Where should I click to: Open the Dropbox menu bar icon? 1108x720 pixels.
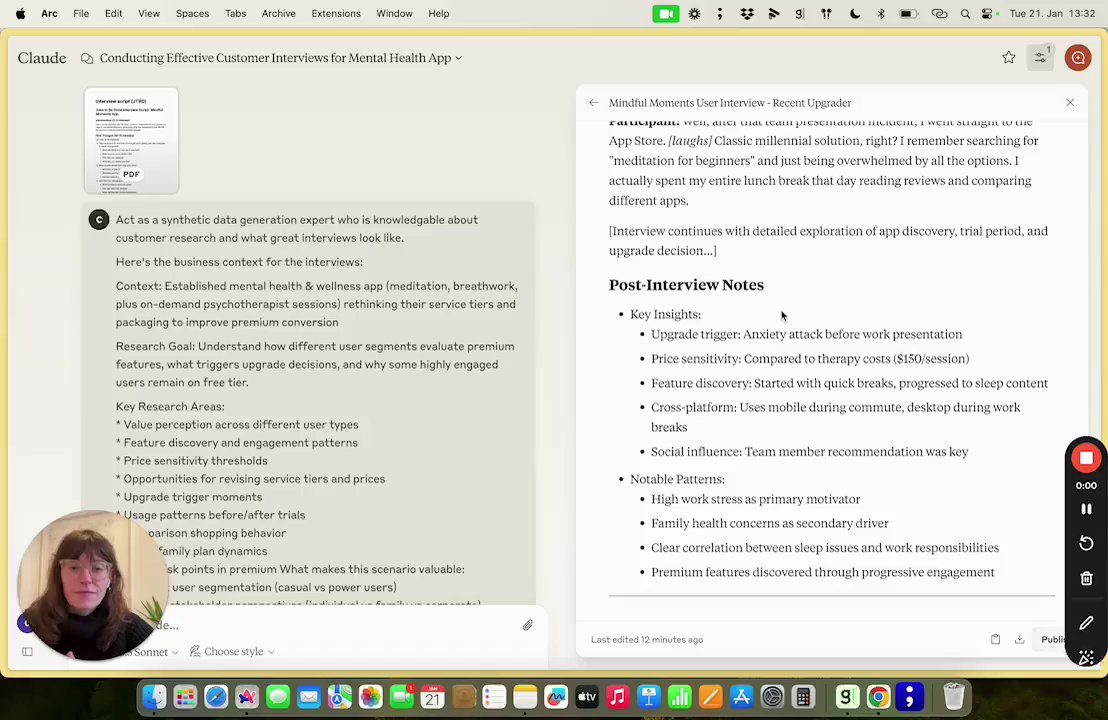tap(747, 13)
